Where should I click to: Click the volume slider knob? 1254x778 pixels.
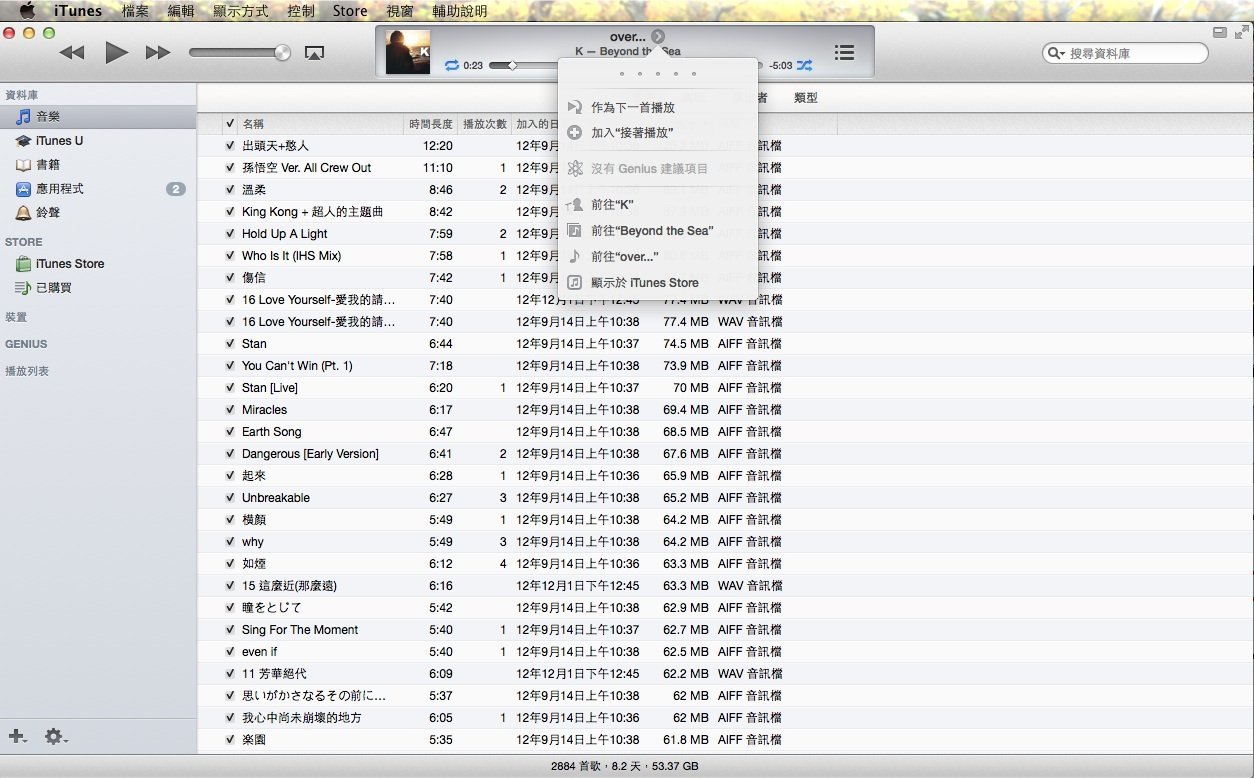click(x=282, y=53)
